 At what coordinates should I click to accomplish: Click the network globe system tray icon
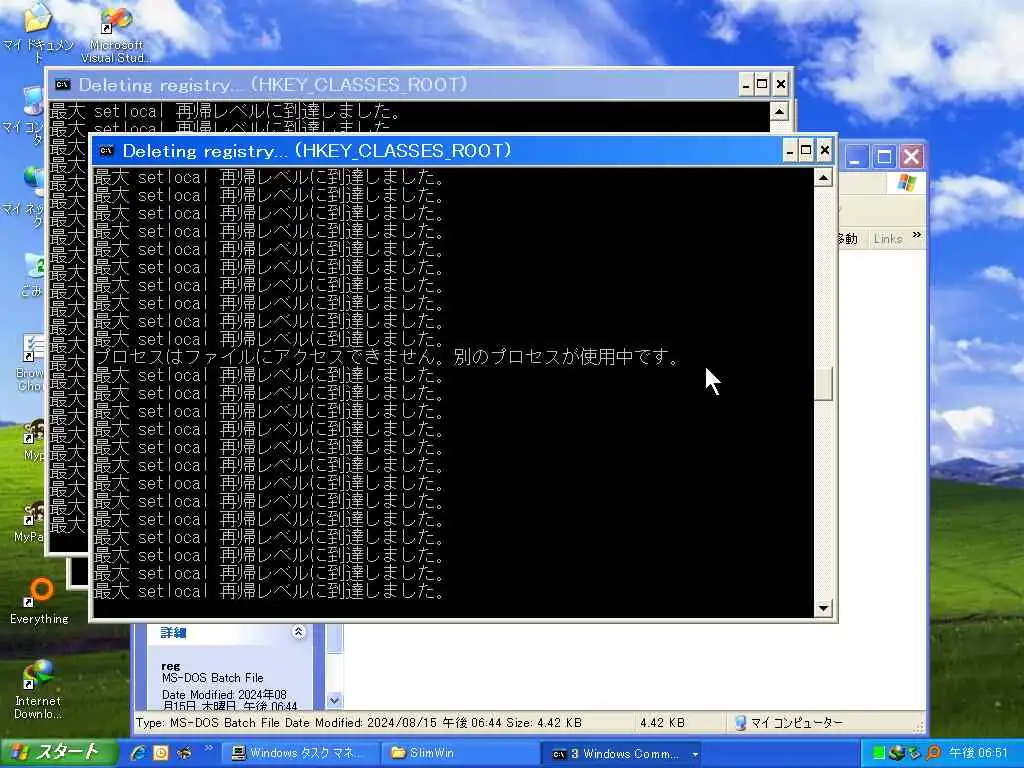coord(897,753)
